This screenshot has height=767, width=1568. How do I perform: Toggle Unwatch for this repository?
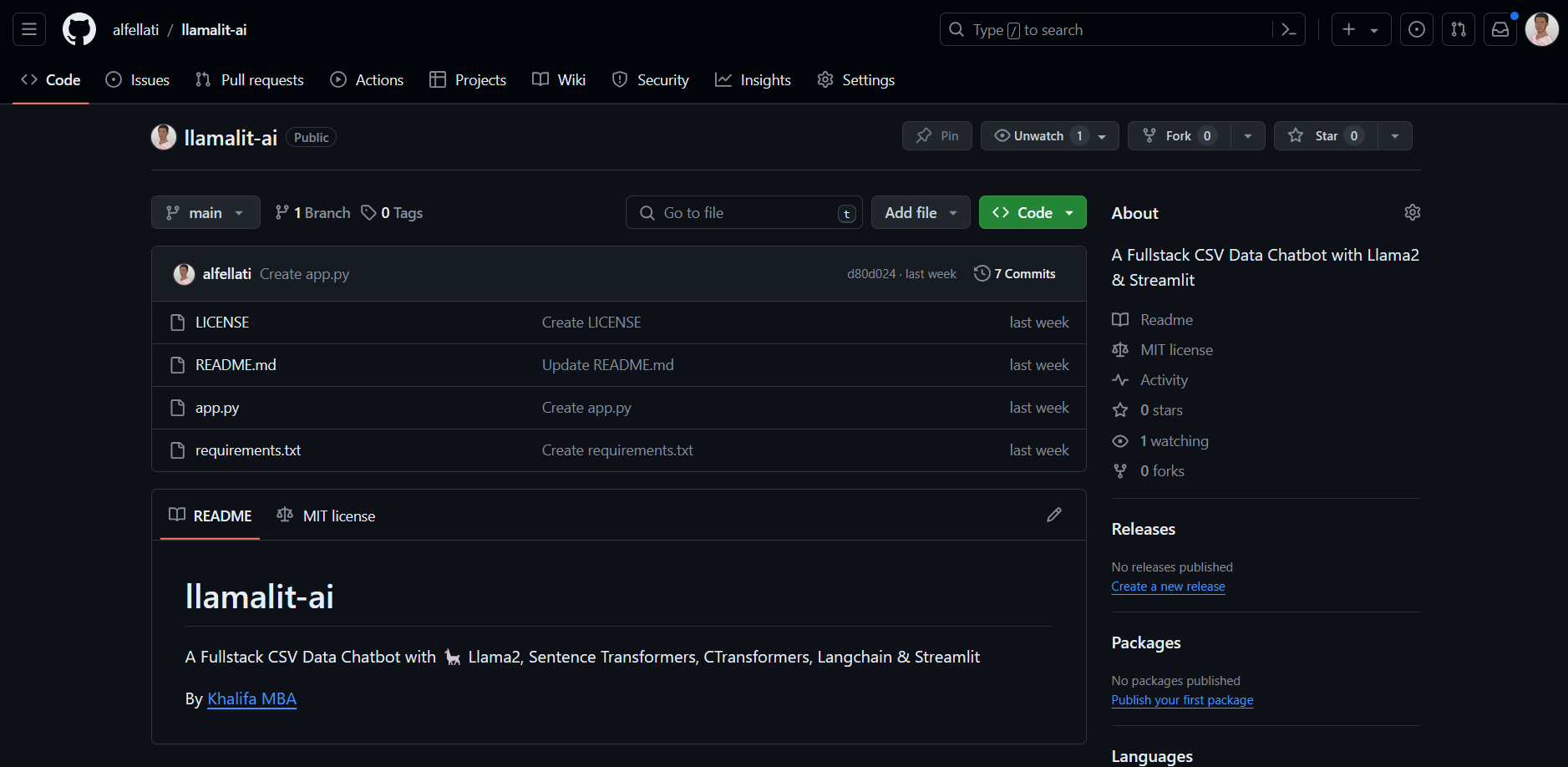point(1038,136)
